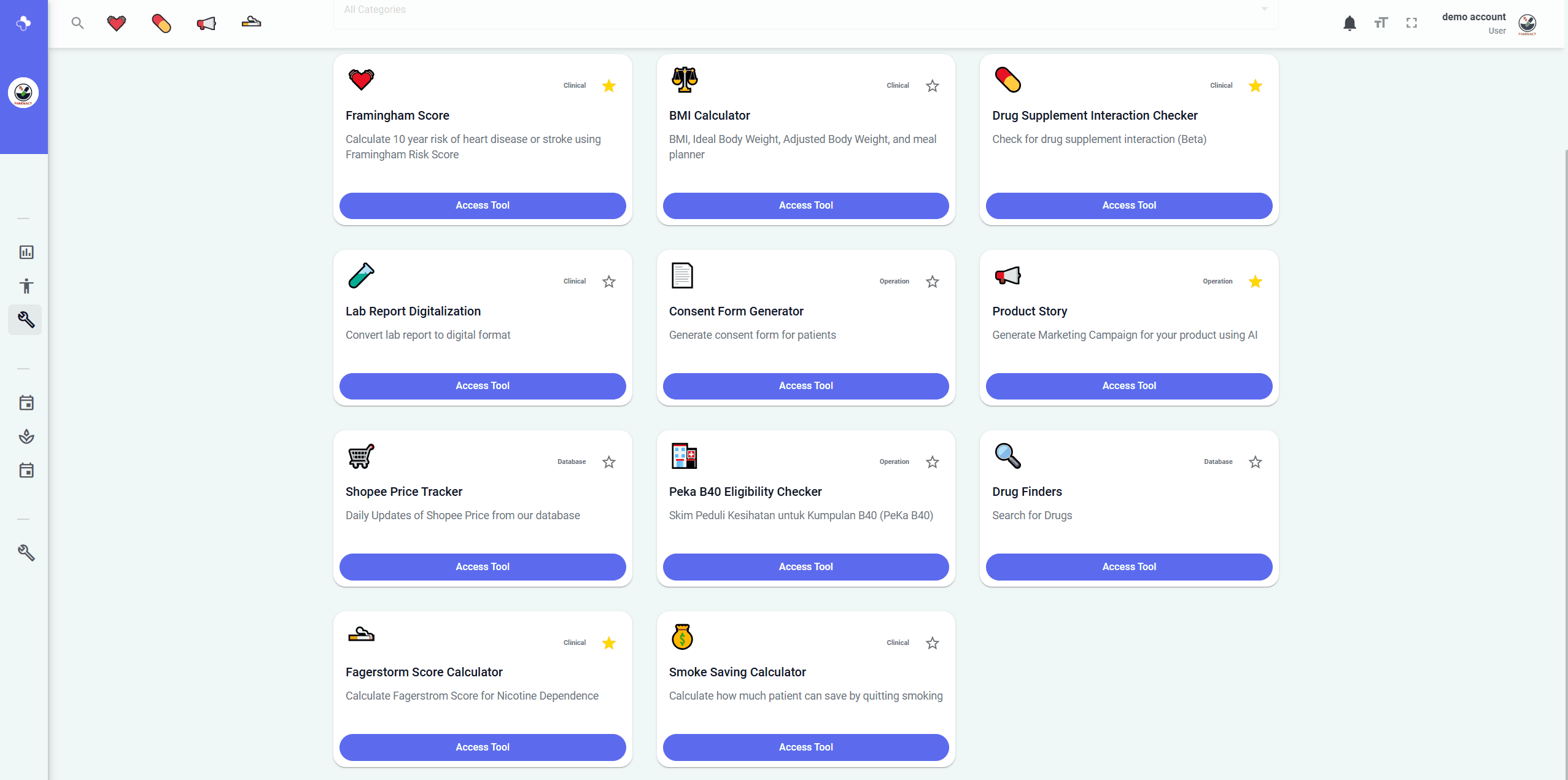Unfavorite the Framingham Score star

[609, 86]
